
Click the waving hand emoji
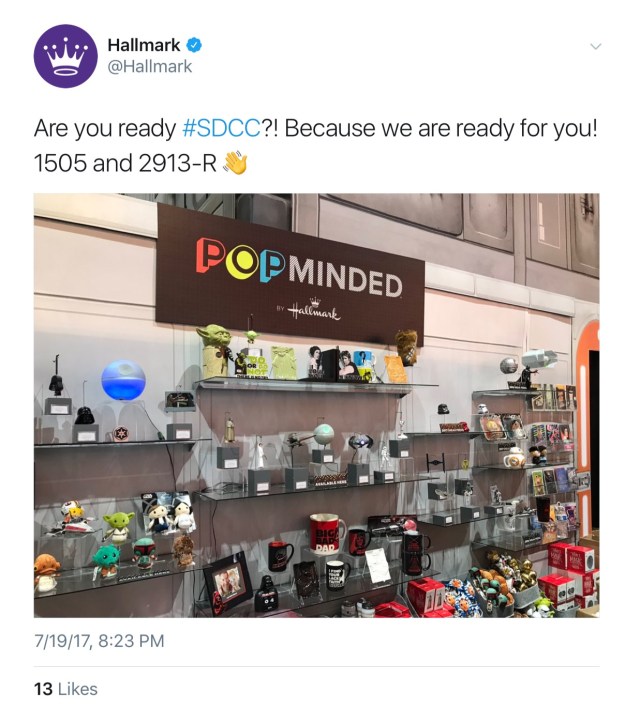235,163
